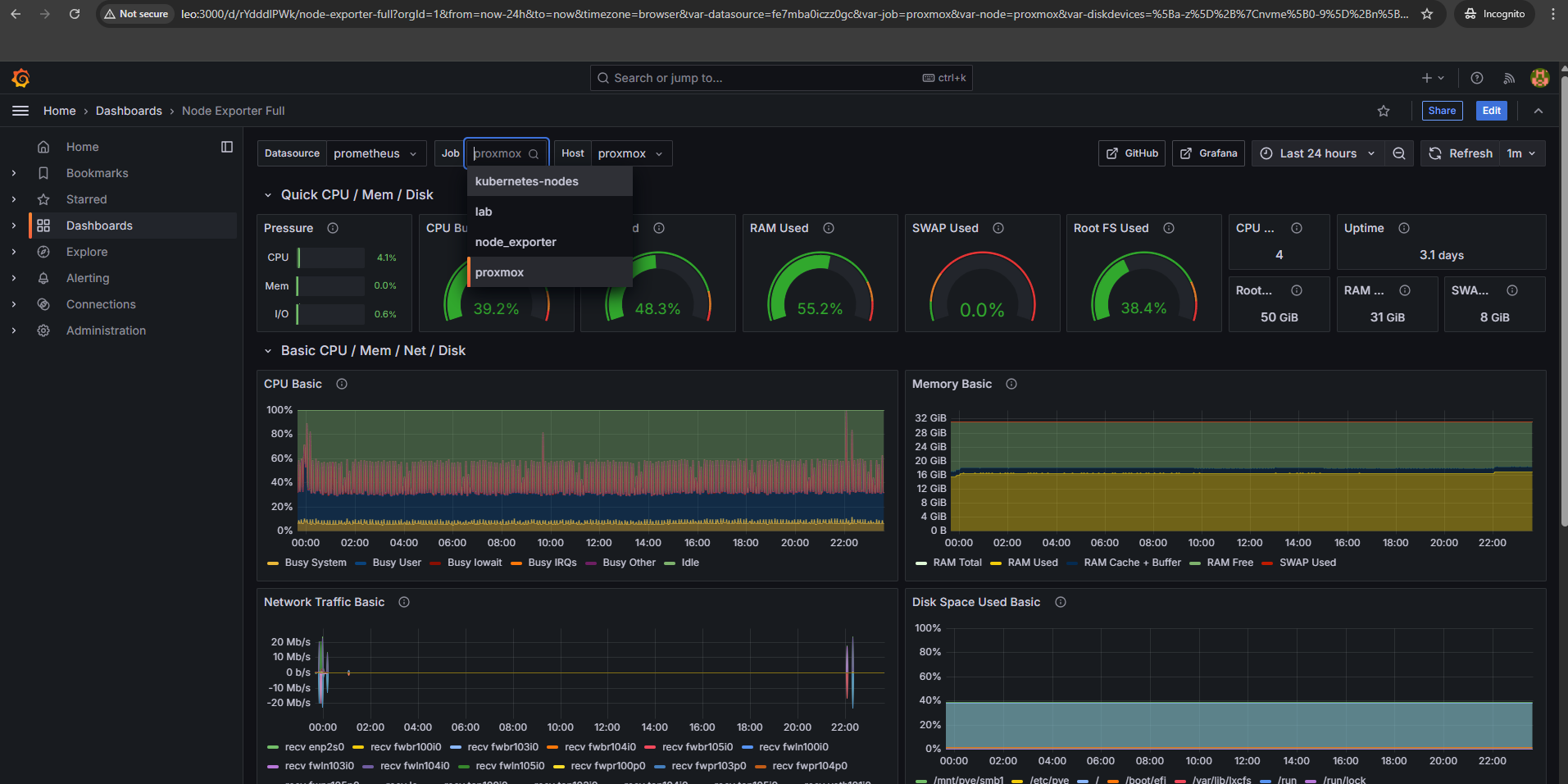Open the Datasource prometheus dropdown
This screenshot has height=784, width=1568.
[x=375, y=153]
